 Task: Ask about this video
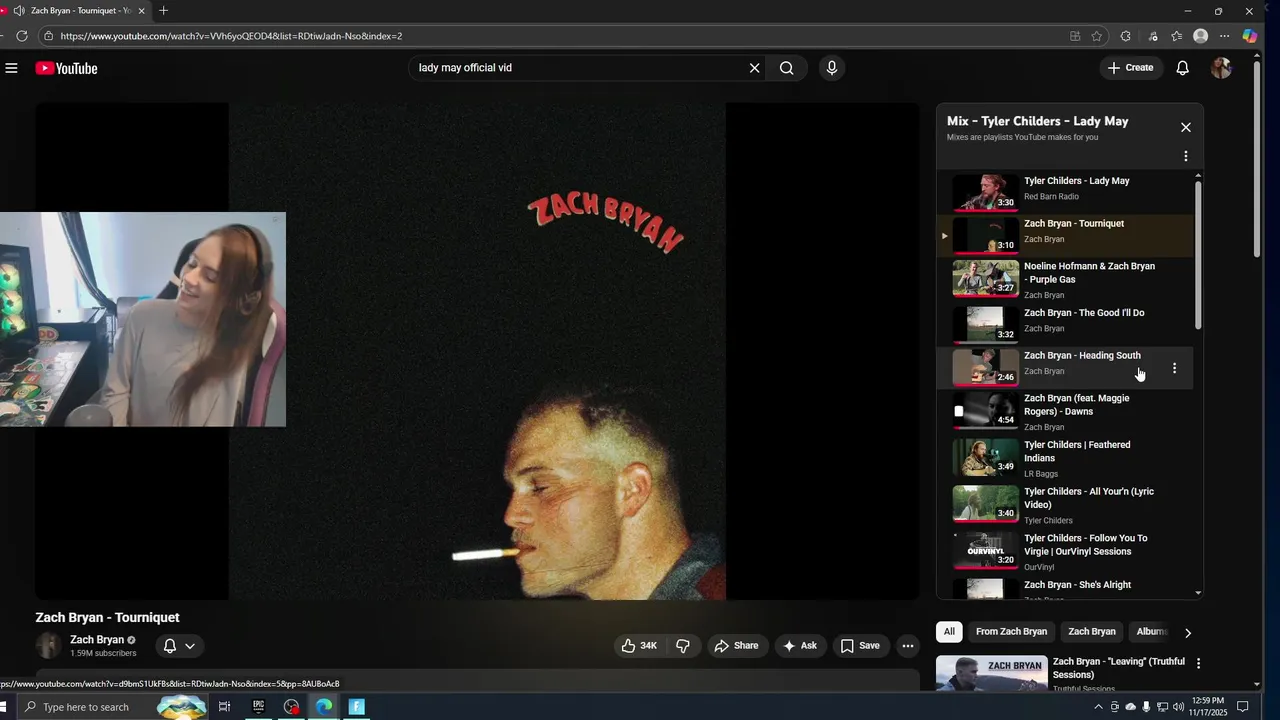[800, 646]
